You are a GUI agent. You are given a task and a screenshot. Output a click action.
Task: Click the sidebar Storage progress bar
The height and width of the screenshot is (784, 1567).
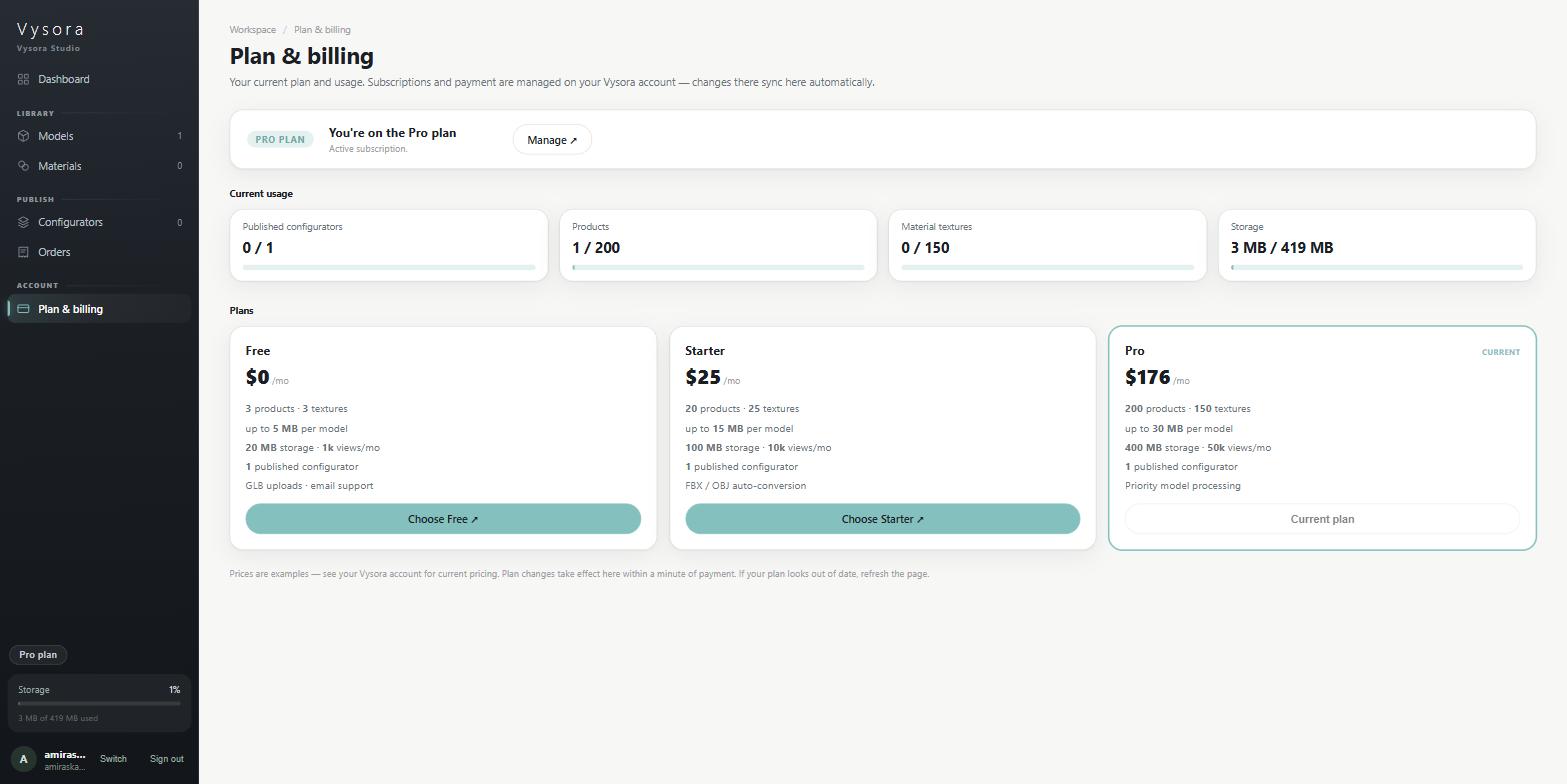(99, 703)
